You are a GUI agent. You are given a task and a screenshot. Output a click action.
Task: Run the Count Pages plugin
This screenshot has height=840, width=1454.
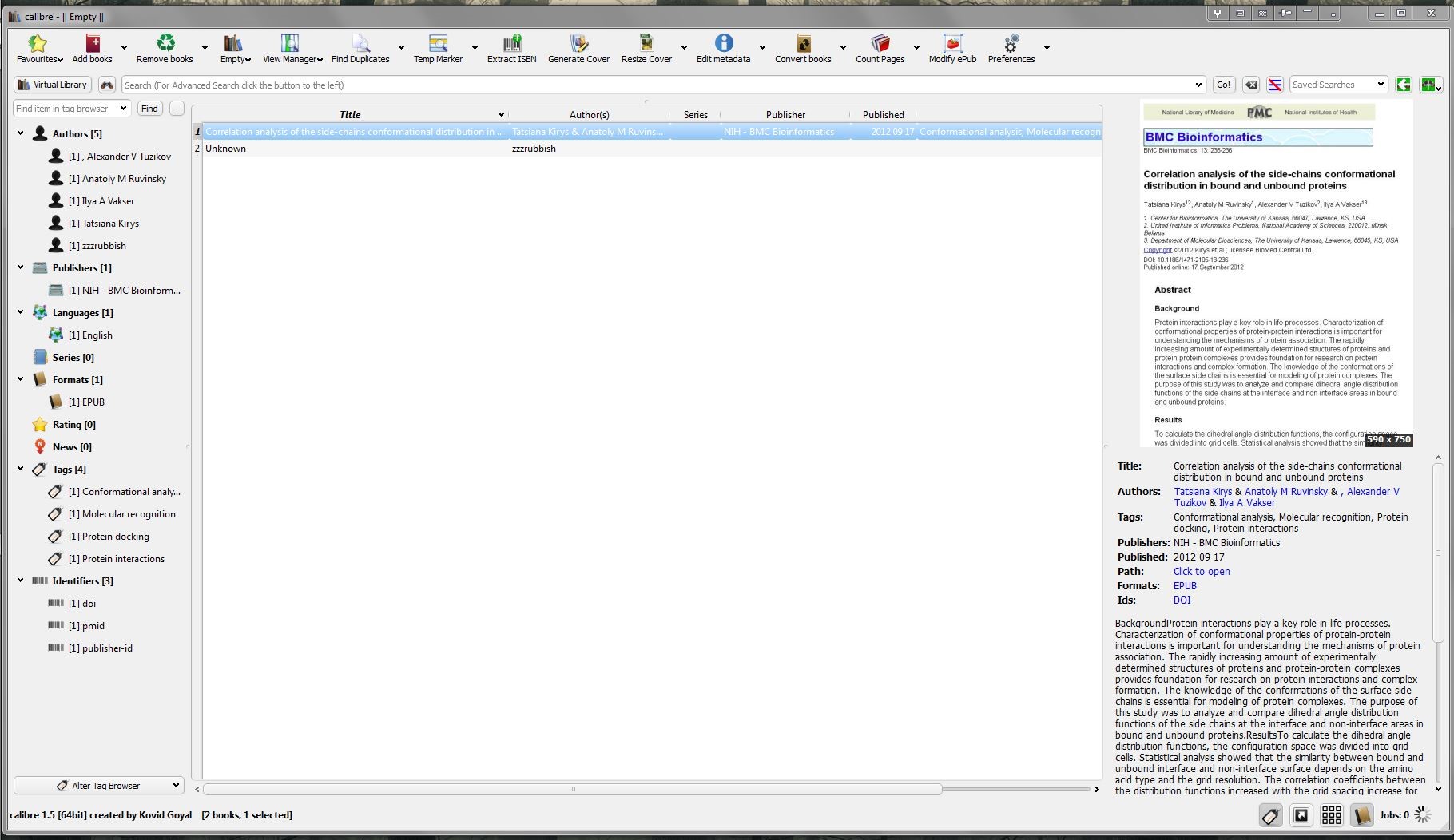[880, 49]
